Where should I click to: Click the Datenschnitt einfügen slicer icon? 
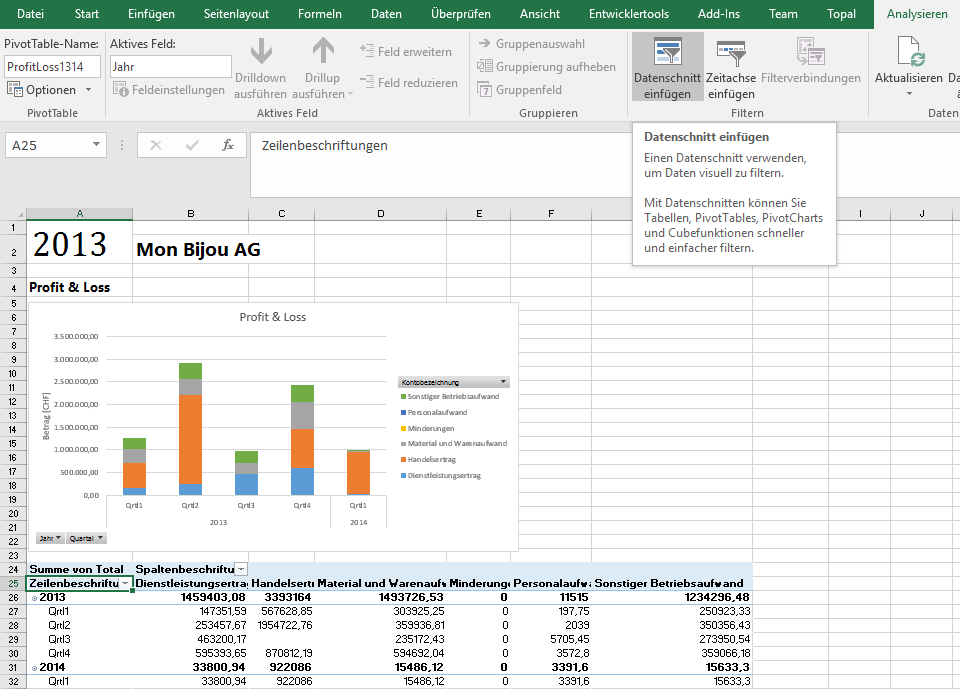(667, 52)
